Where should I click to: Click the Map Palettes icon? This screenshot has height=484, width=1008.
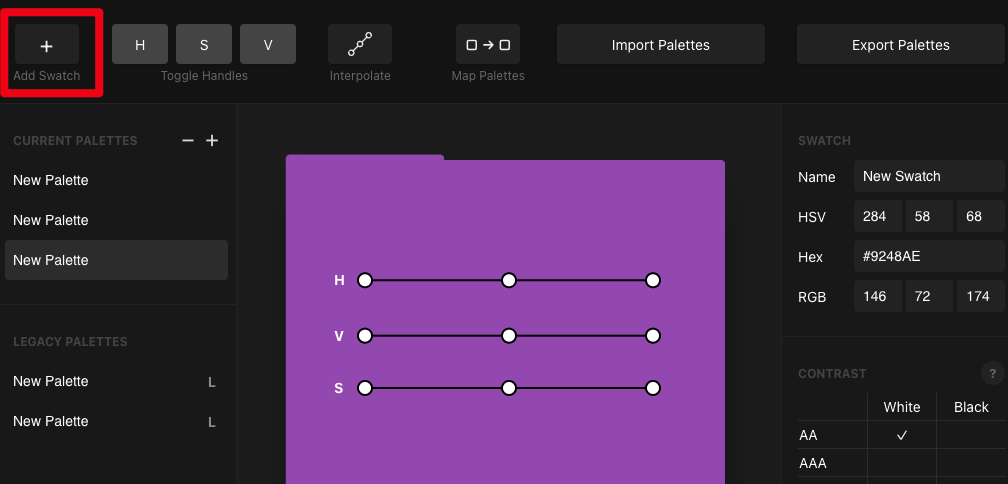click(x=488, y=45)
